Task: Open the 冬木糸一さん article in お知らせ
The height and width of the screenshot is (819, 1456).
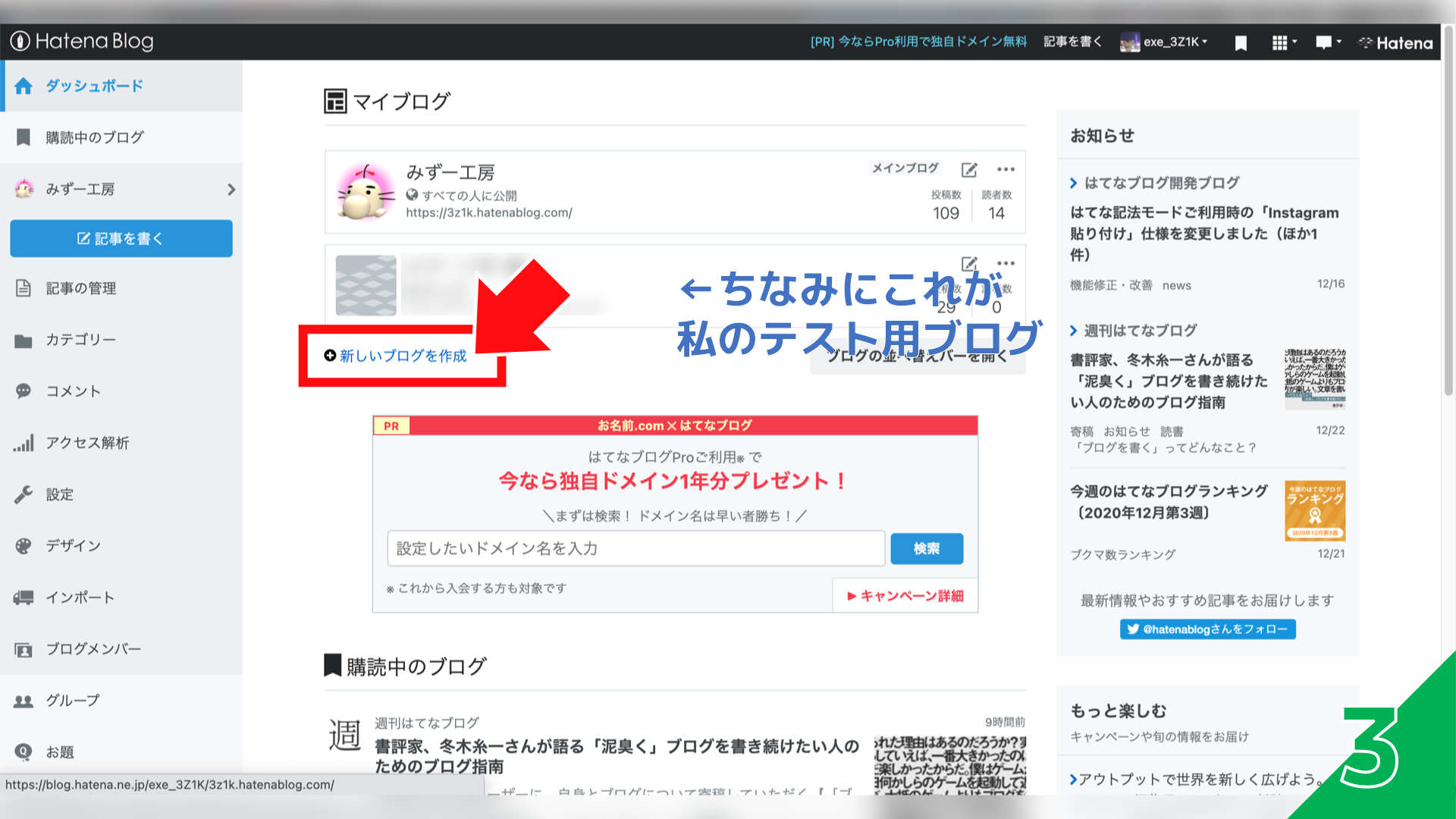Action: pyautogui.click(x=1169, y=381)
